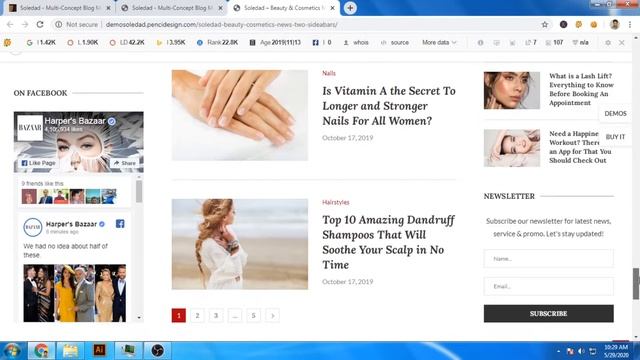
Task: Close the SEO toolbar with its X
Action: (622, 42)
